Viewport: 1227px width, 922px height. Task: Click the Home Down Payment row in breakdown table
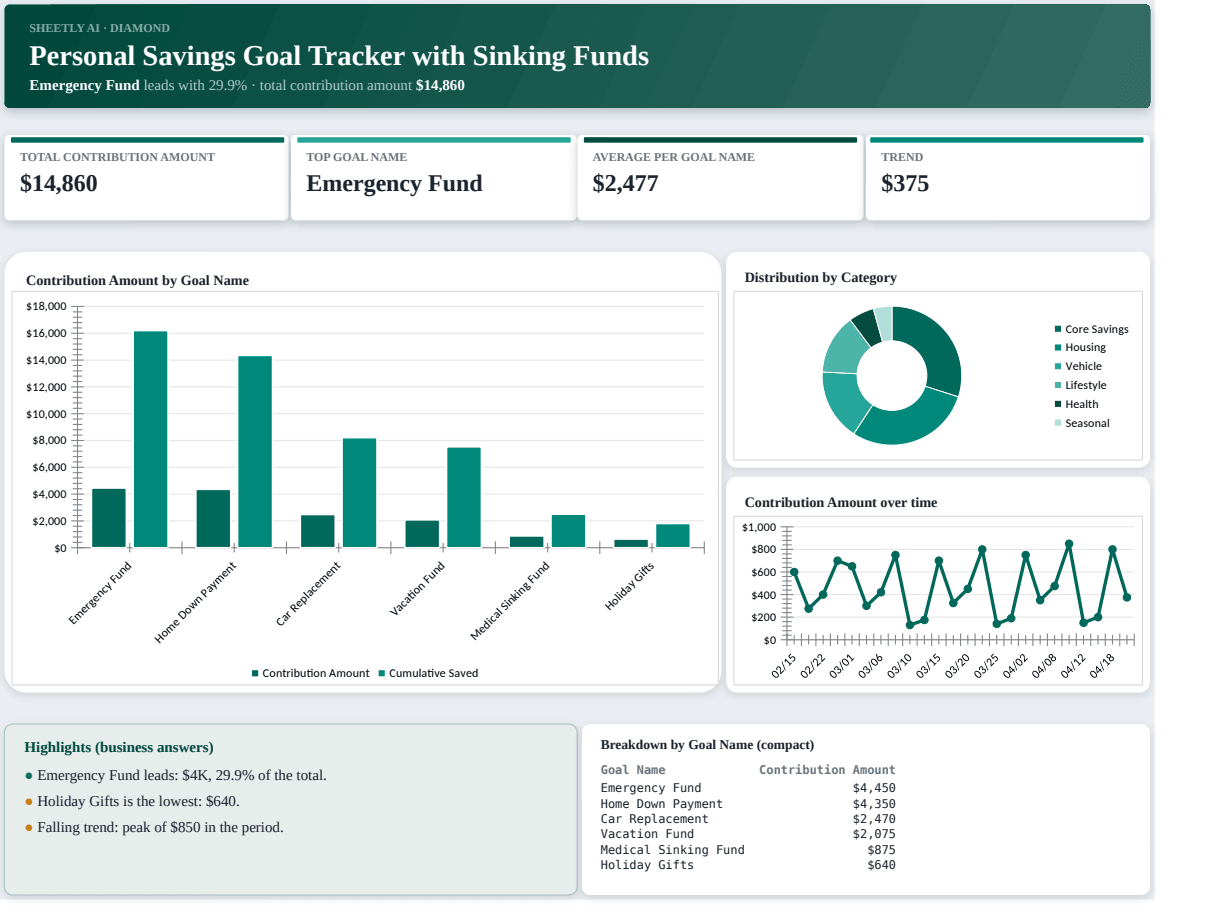pyautogui.click(x=748, y=804)
